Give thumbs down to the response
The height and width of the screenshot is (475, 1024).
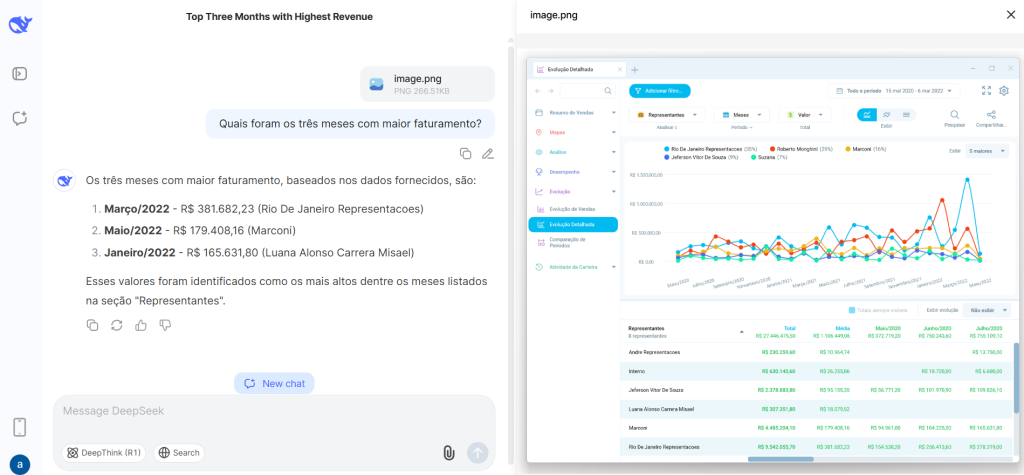(165, 325)
